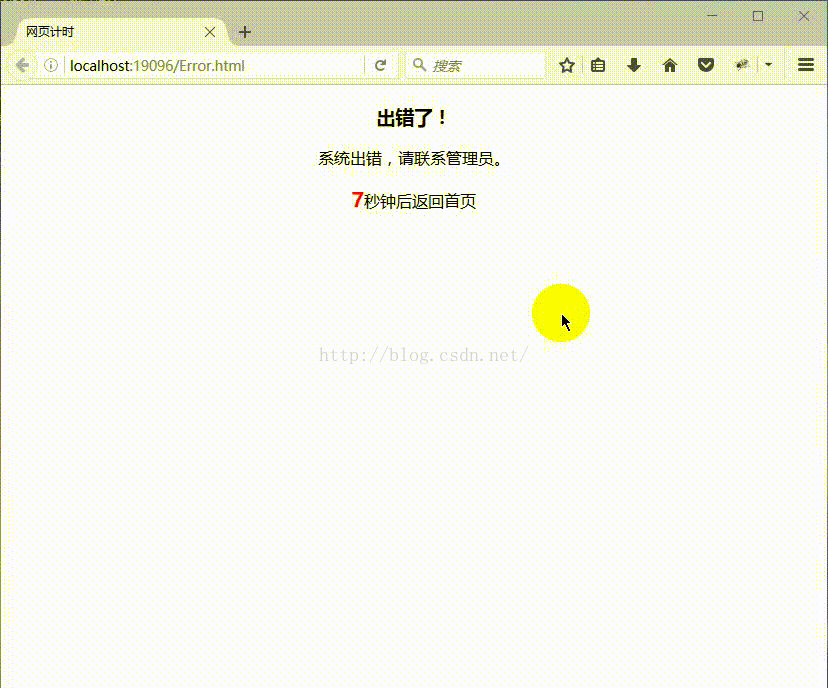Open the site information icon
Image resolution: width=828 pixels, height=688 pixels.
point(51,65)
